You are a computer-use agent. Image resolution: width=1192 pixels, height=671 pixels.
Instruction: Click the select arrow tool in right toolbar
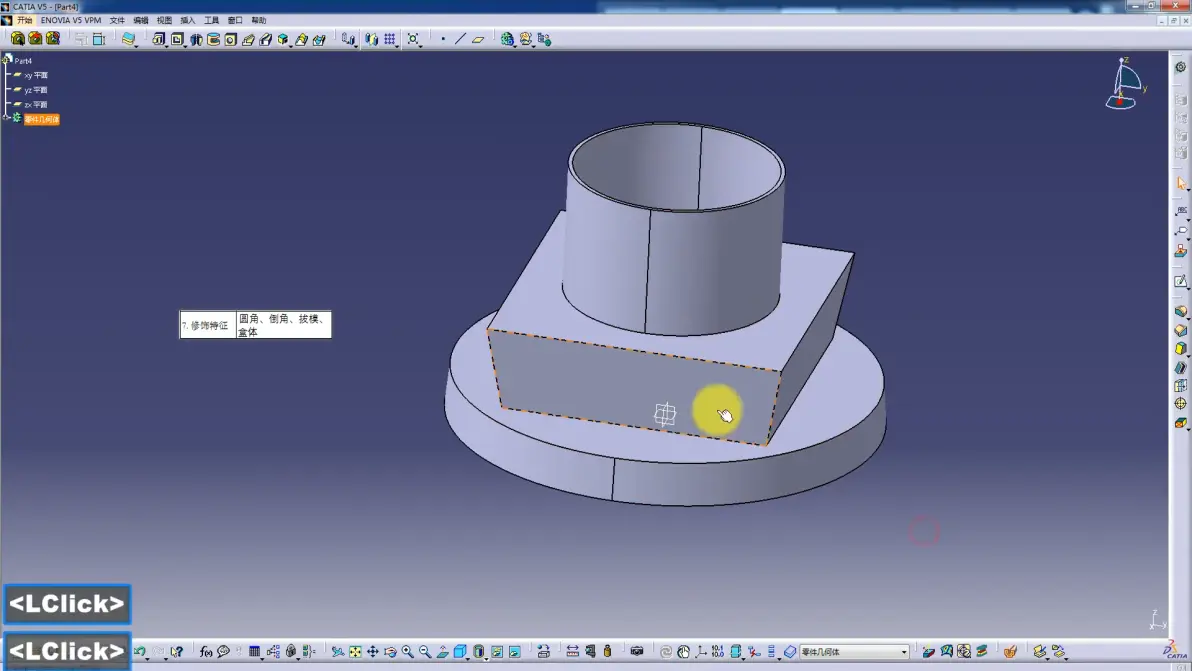pos(1181,184)
